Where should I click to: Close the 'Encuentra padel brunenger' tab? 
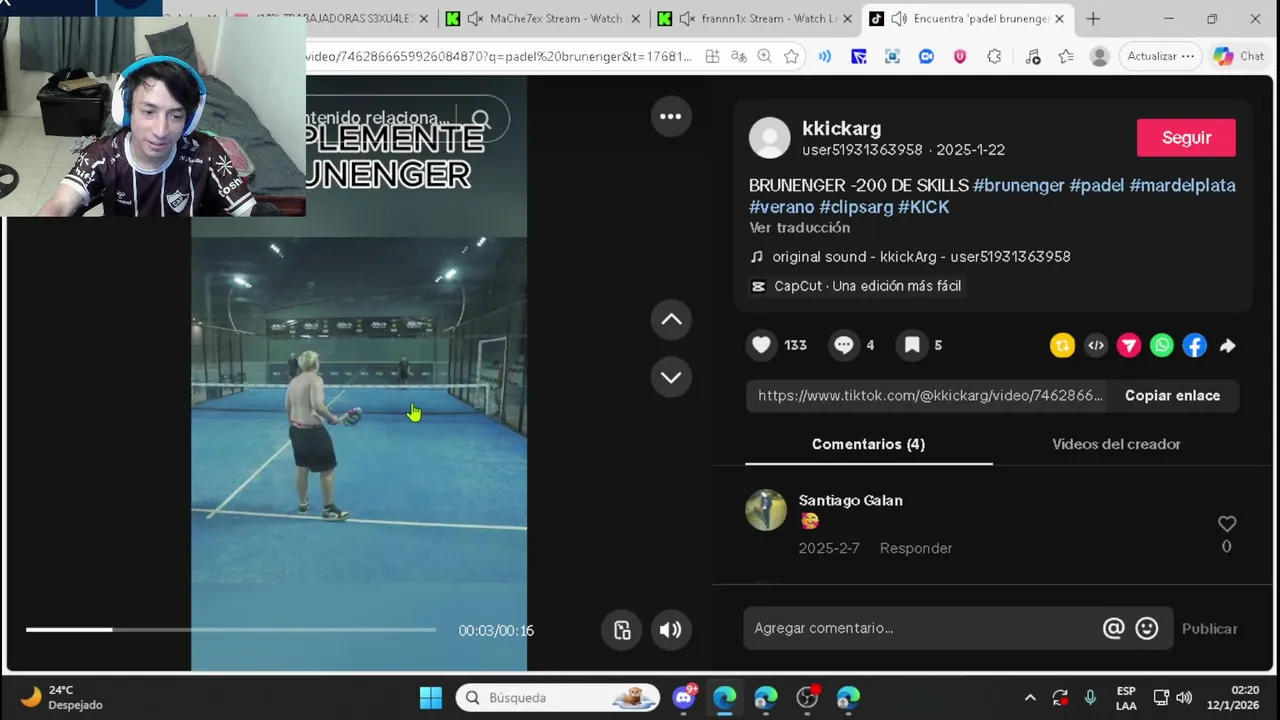coord(1059,19)
